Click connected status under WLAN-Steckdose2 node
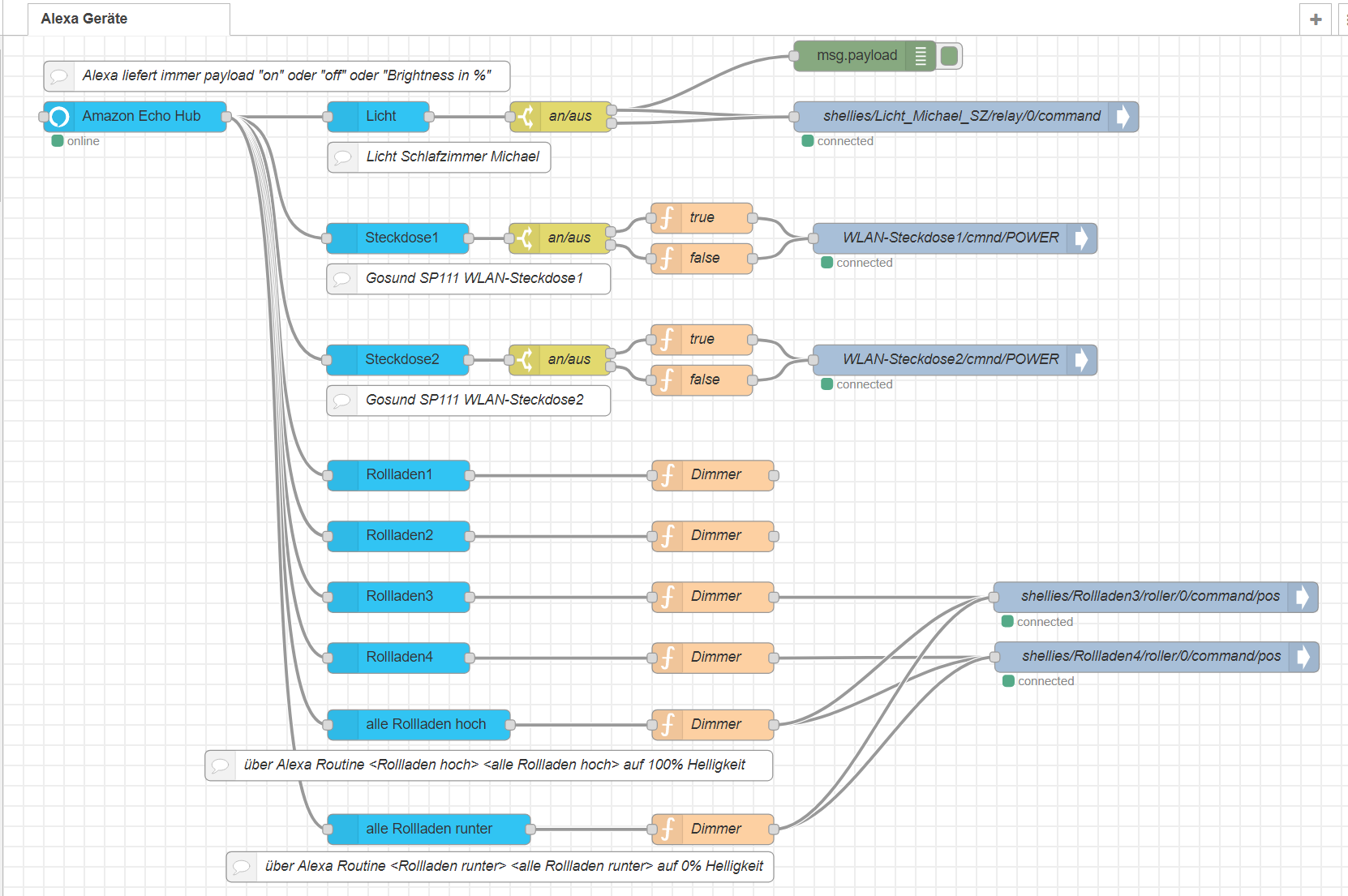 pyautogui.click(x=856, y=384)
